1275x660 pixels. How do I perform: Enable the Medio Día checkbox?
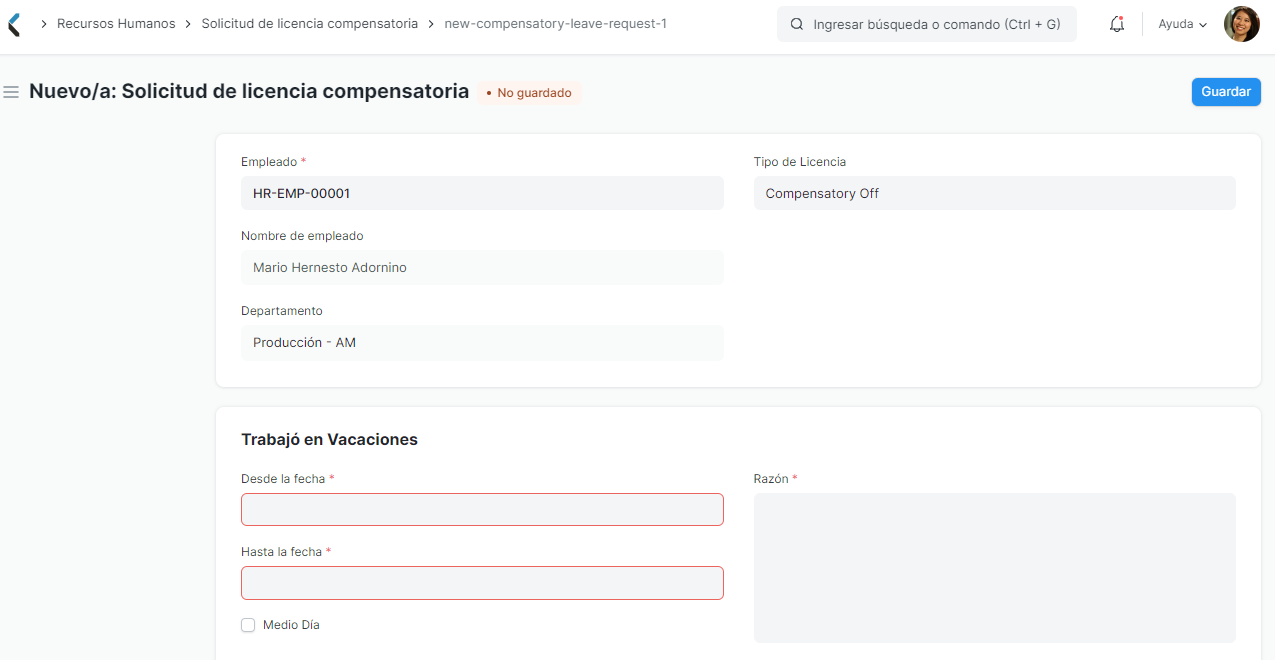tap(248, 625)
